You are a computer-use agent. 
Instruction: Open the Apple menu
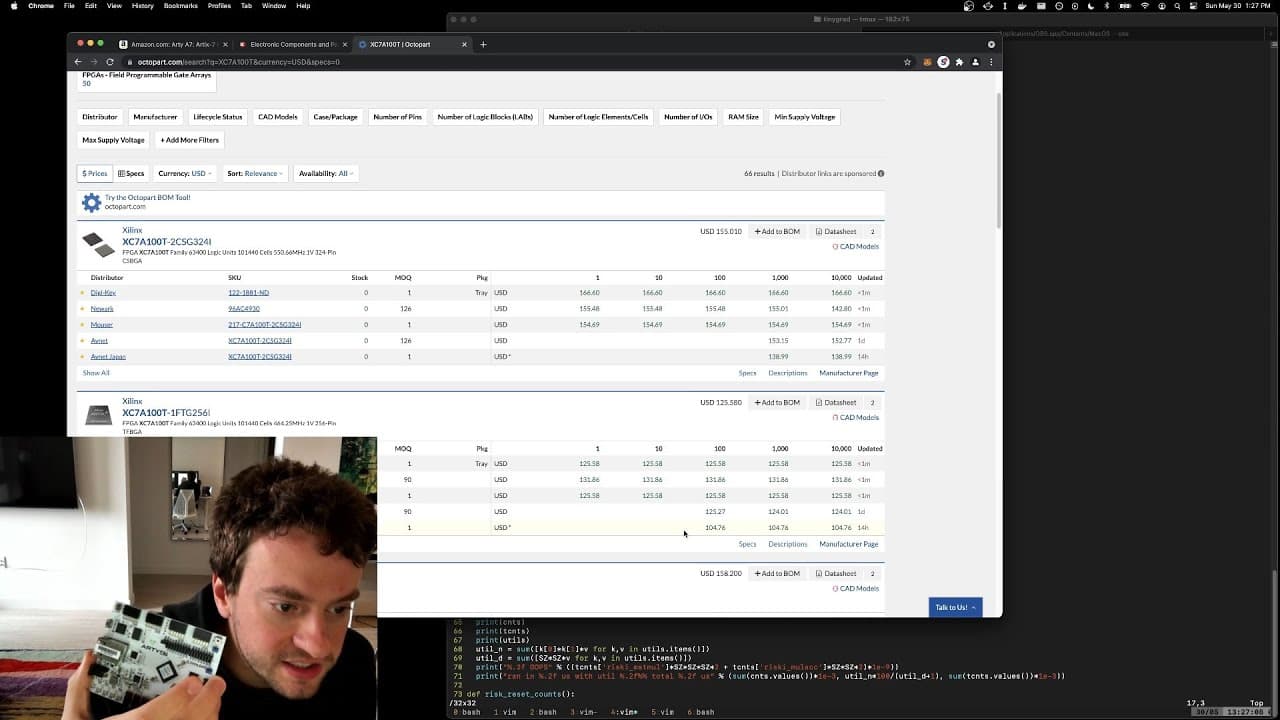[14, 6]
